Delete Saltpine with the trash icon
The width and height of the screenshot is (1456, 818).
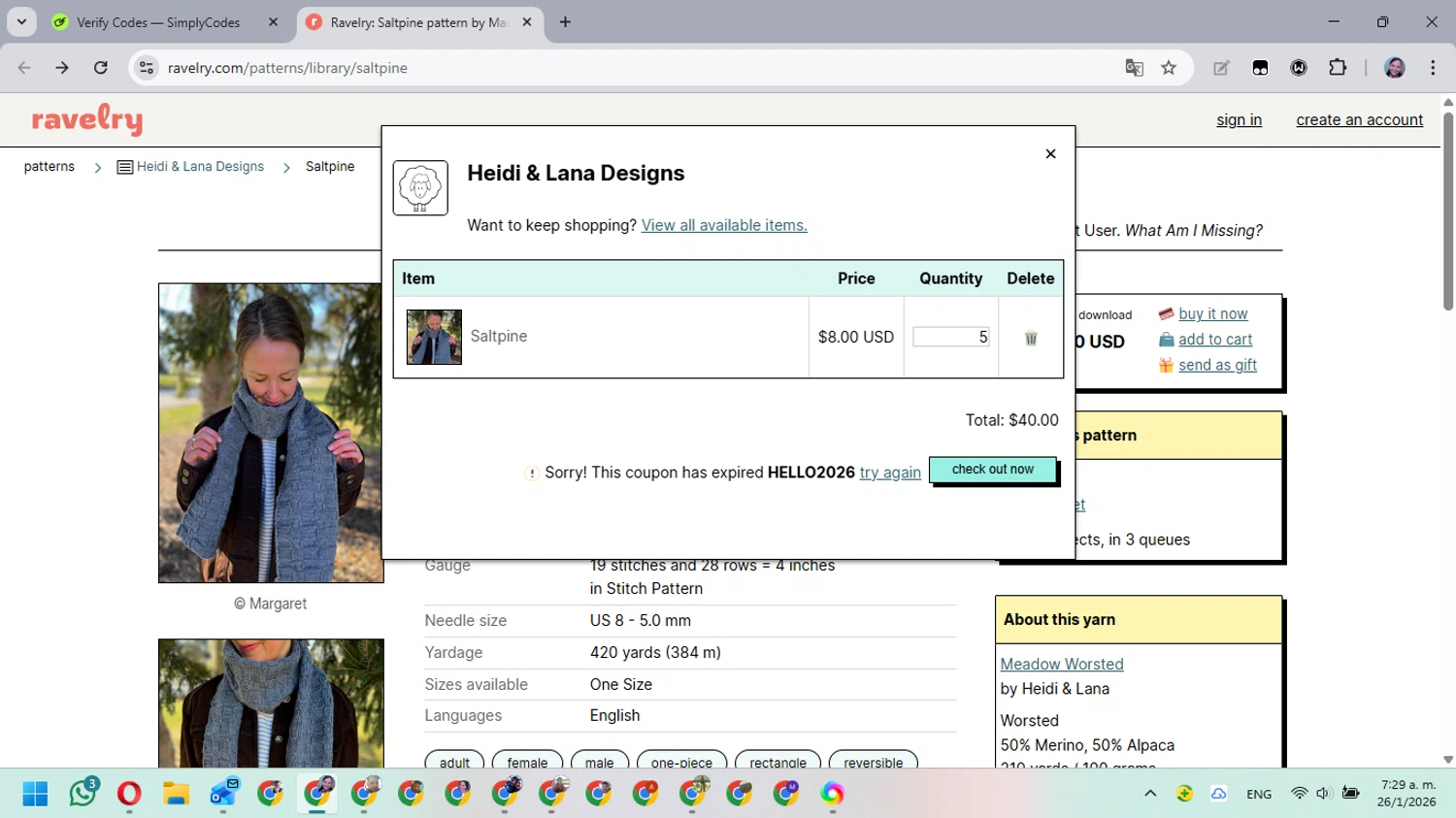[1031, 338]
